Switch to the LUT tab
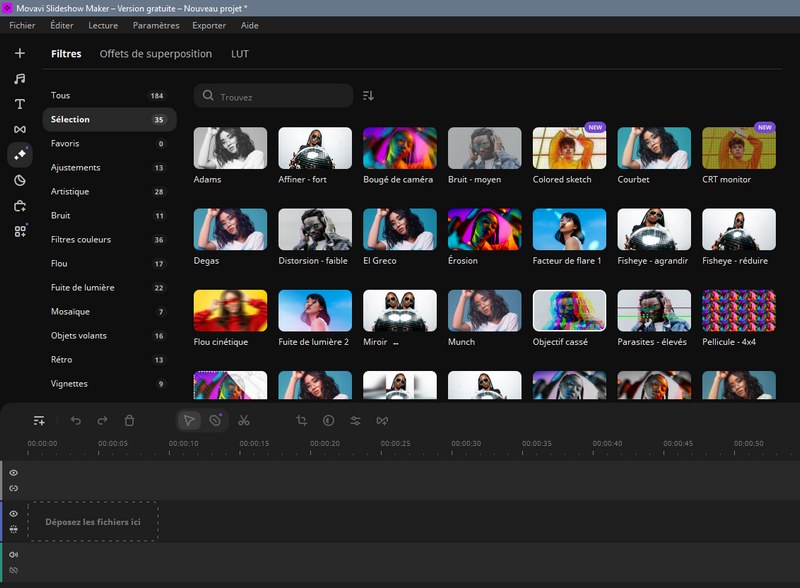 [240, 54]
